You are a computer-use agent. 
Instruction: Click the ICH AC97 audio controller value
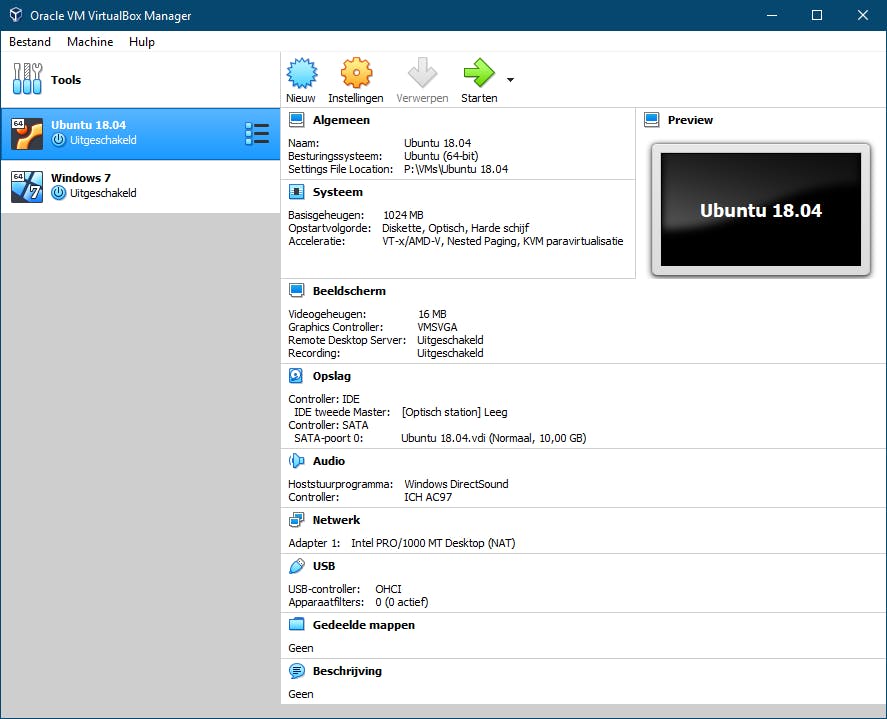[x=428, y=497]
